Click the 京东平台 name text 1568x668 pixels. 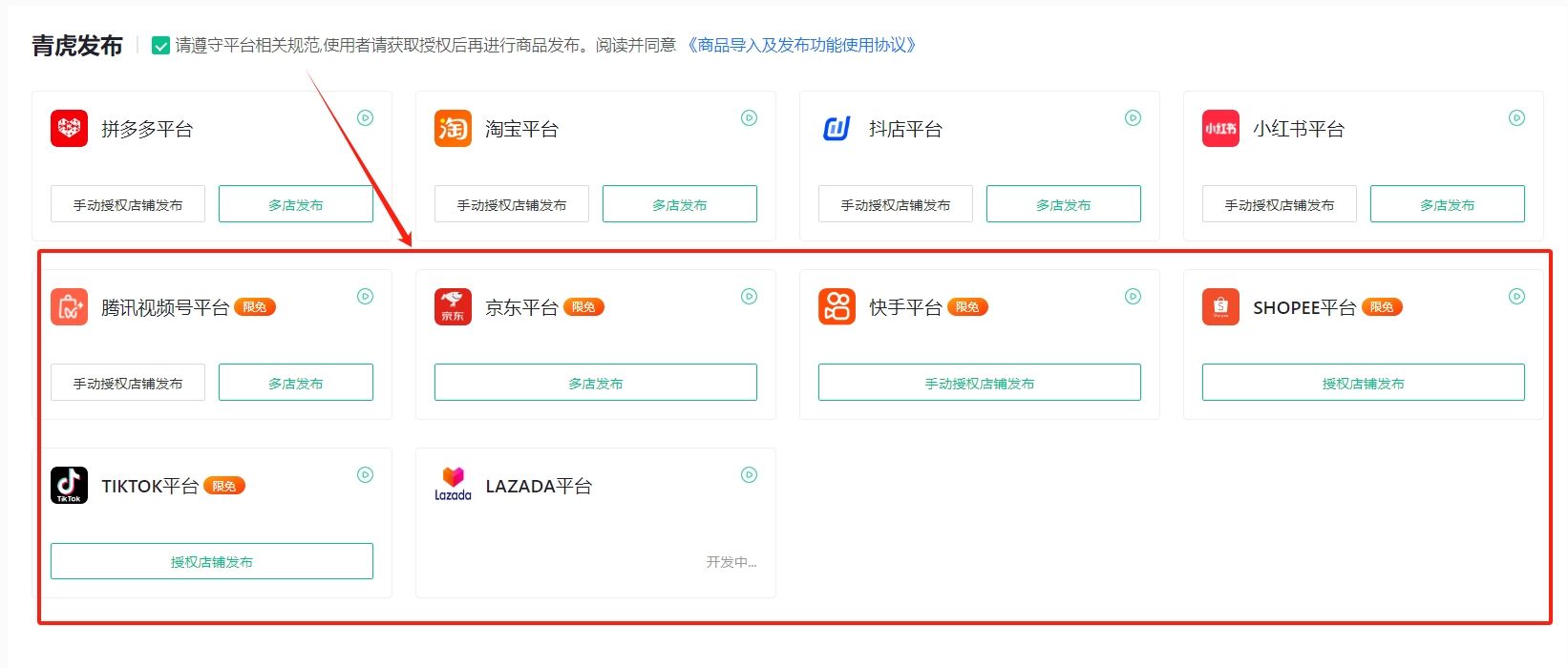(x=521, y=307)
